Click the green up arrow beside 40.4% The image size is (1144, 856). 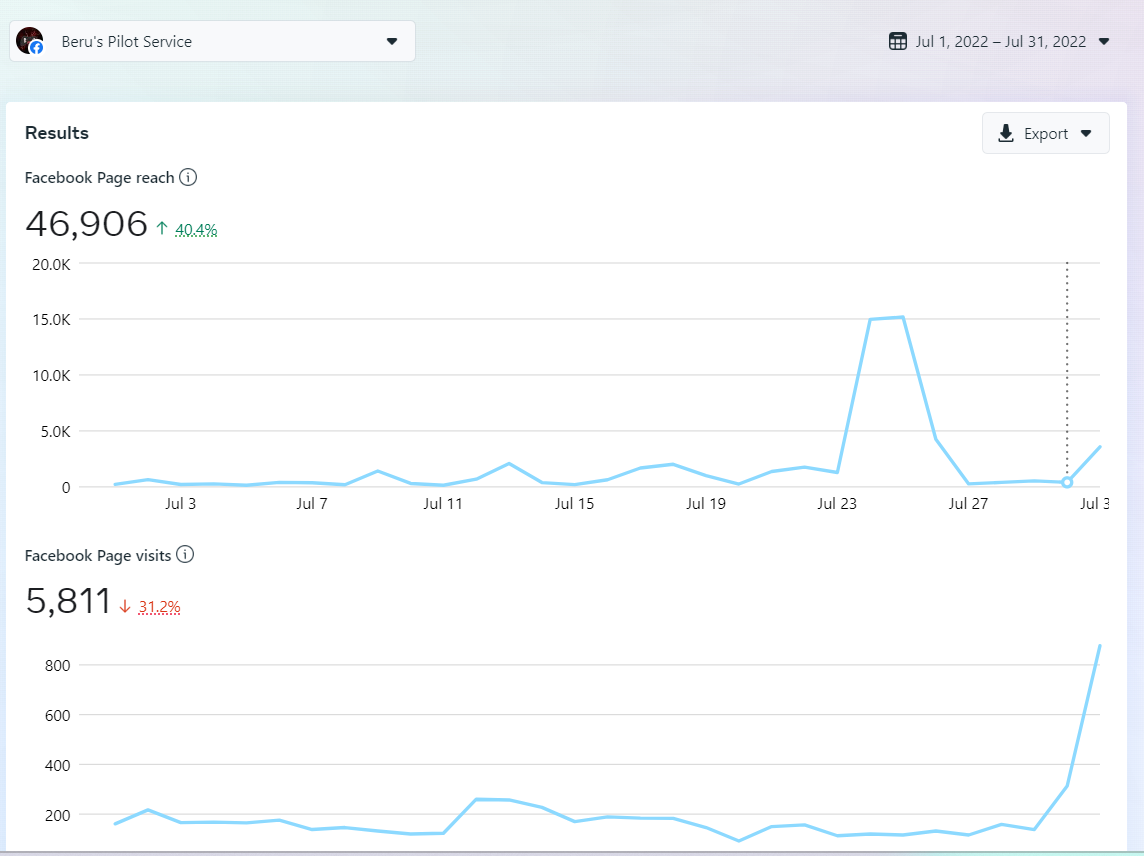[x=162, y=229]
